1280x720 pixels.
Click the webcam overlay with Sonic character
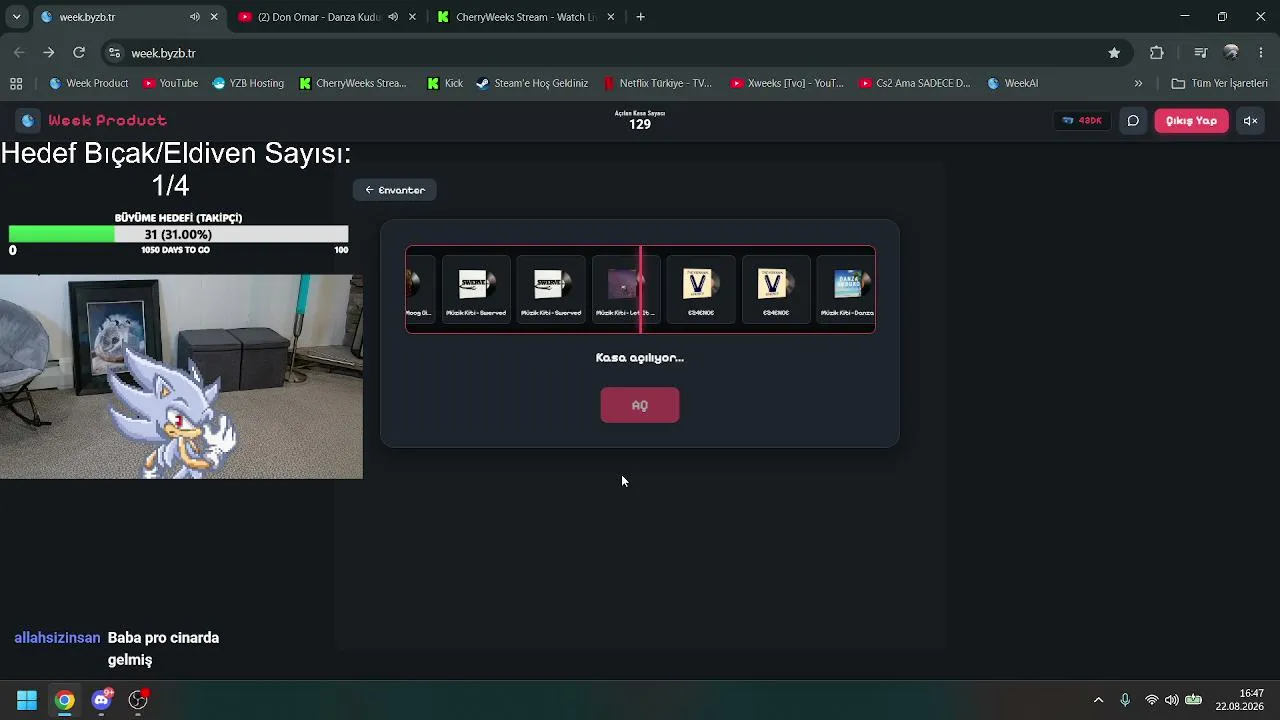[x=181, y=377]
